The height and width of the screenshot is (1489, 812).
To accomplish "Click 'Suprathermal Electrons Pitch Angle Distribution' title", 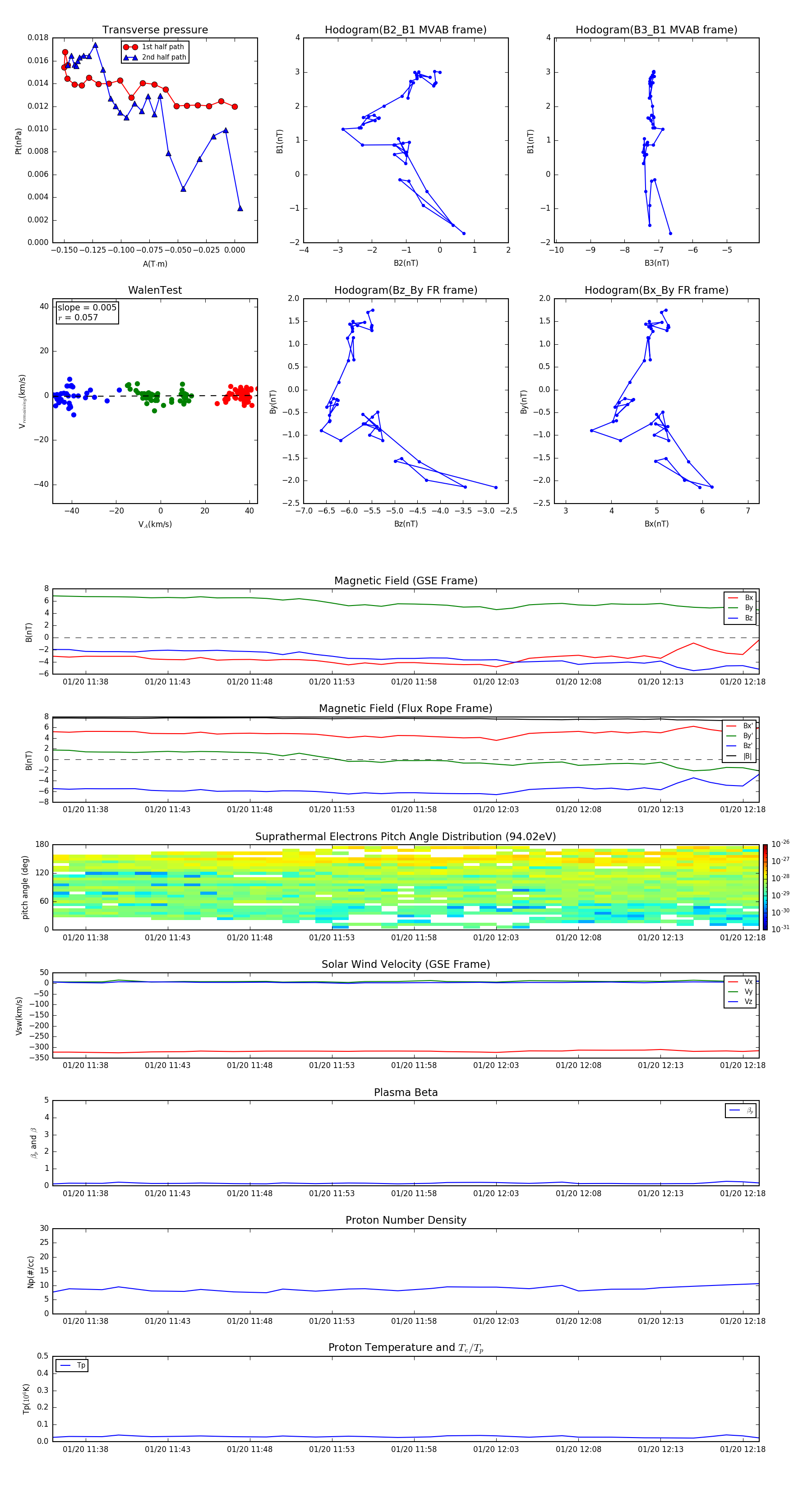I will [x=406, y=837].
